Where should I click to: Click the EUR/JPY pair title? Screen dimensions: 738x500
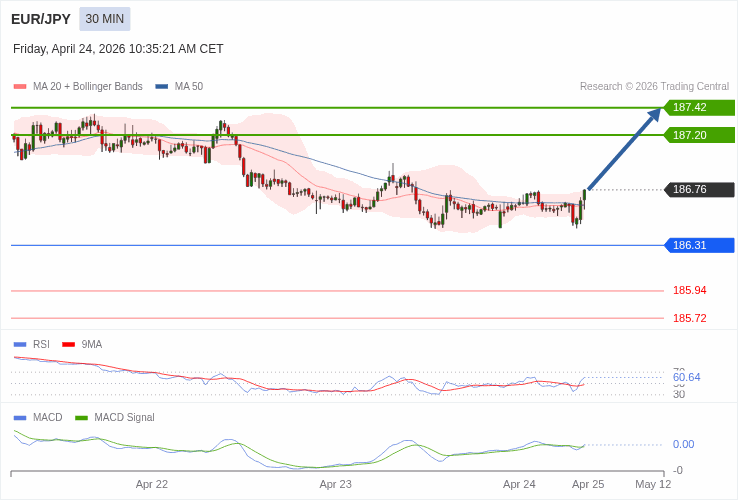click(41, 19)
